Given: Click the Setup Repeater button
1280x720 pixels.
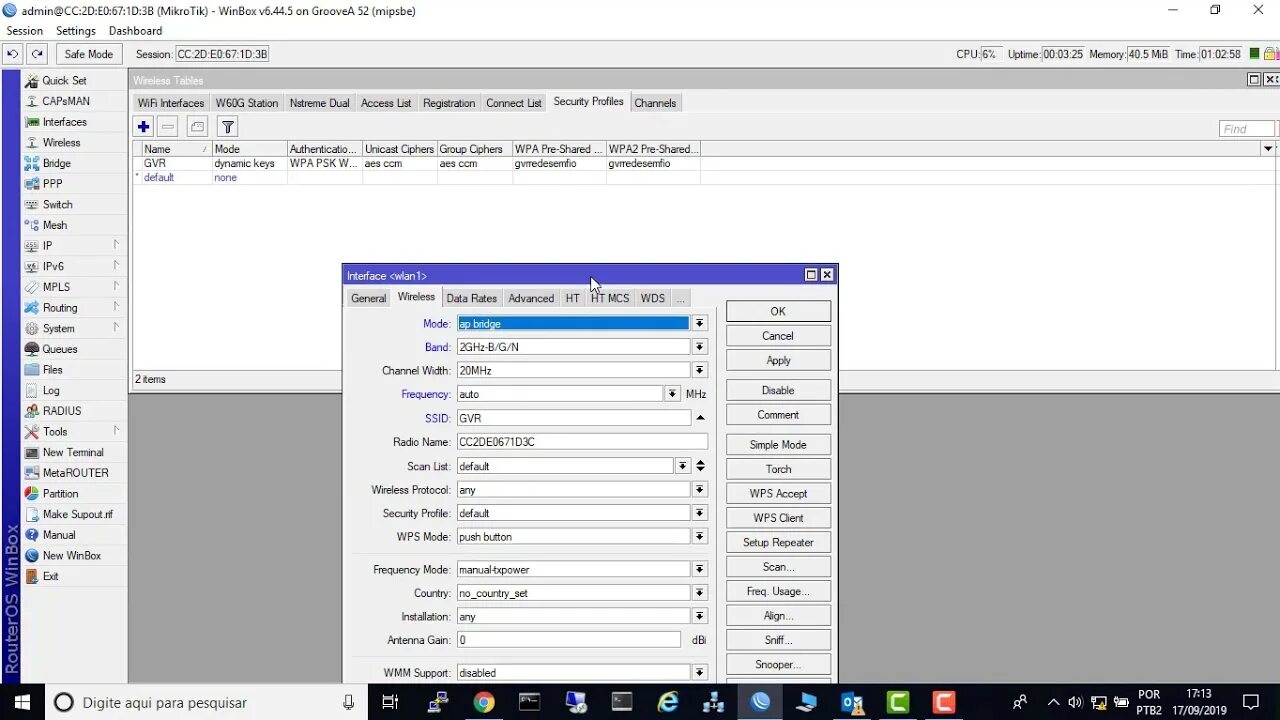Looking at the screenshot, I should (x=778, y=542).
